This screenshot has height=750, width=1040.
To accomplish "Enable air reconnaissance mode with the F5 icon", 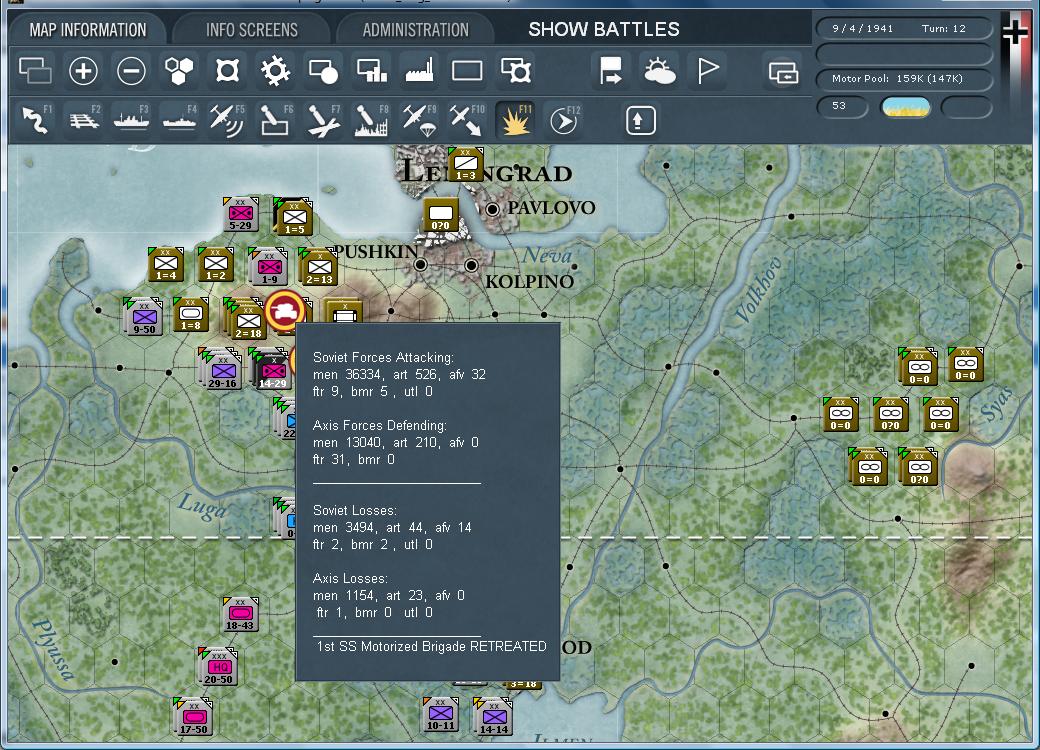I will [x=226, y=120].
